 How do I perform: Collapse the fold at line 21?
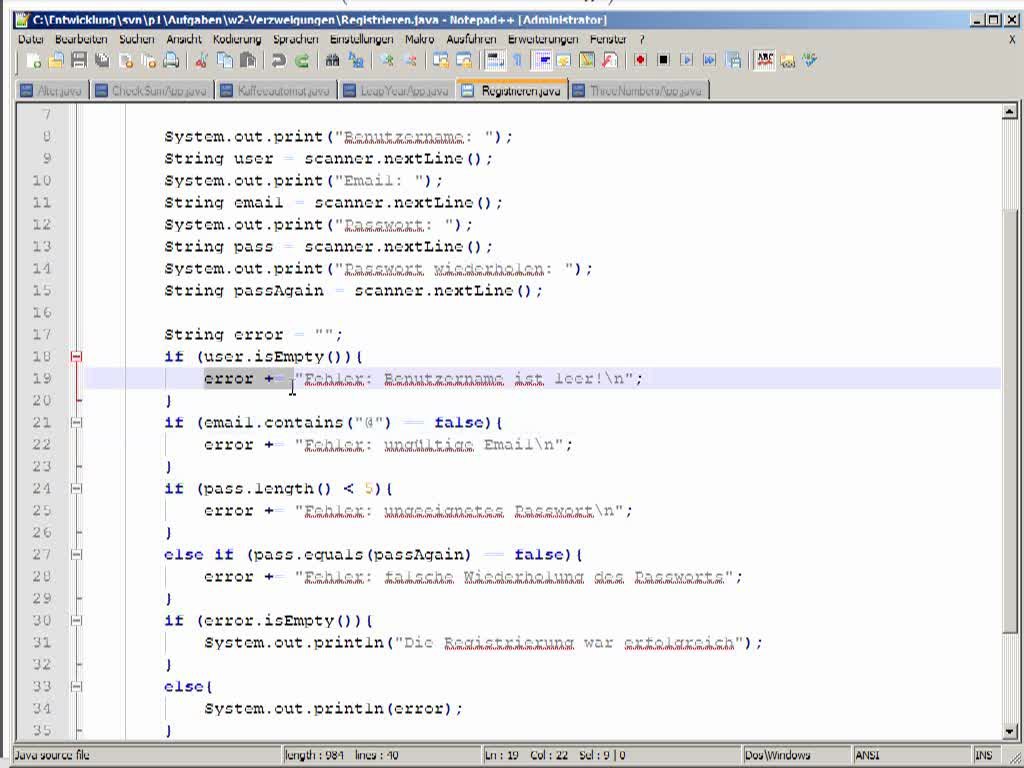coord(76,423)
